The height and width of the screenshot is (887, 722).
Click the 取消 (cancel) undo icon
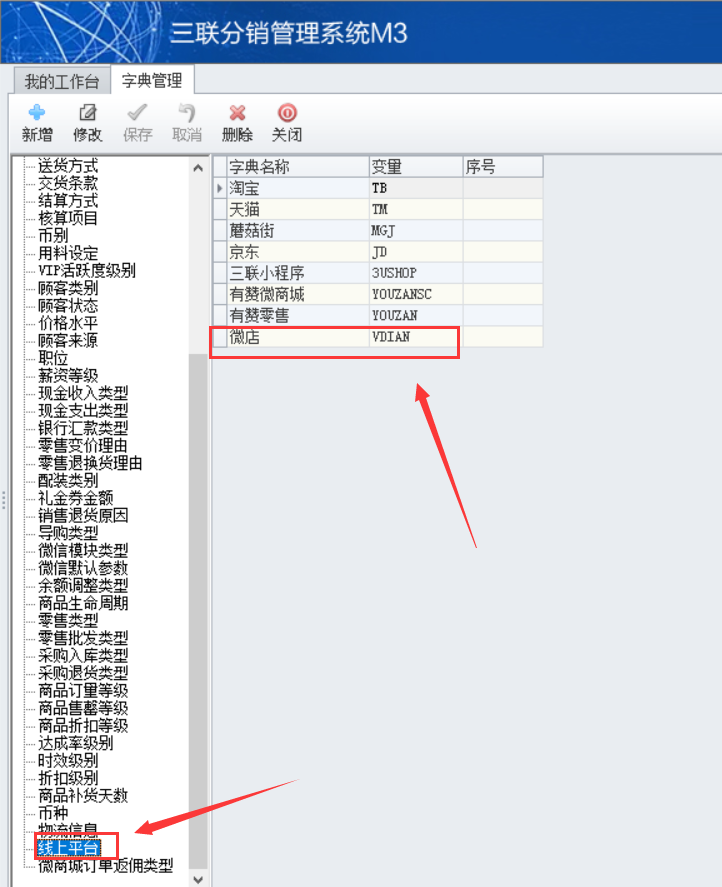coord(187,113)
